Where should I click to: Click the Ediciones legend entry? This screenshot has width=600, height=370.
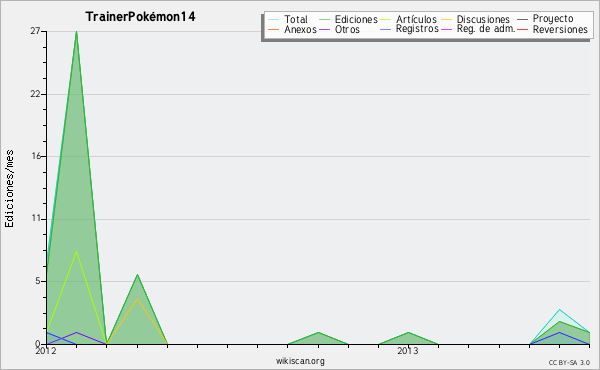pyautogui.click(x=356, y=19)
